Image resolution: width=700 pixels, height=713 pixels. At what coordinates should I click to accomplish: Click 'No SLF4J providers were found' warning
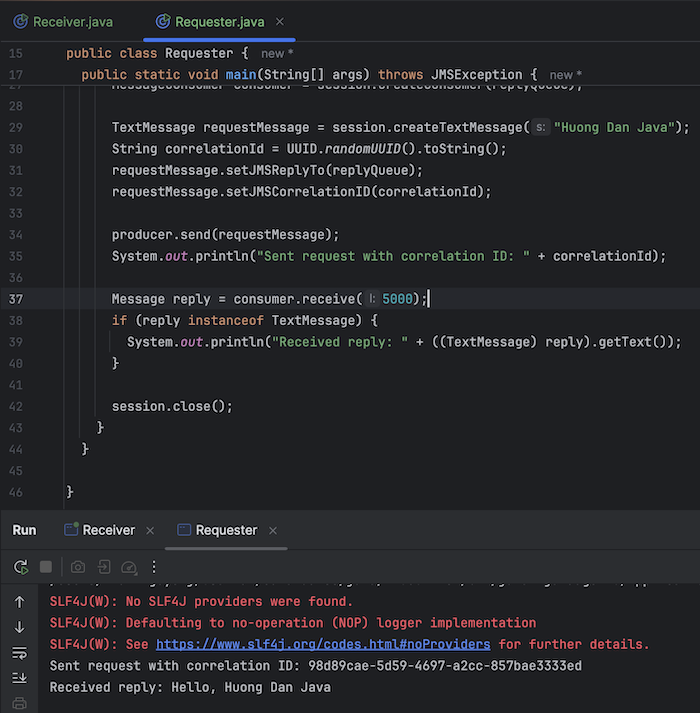(x=201, y=601)
